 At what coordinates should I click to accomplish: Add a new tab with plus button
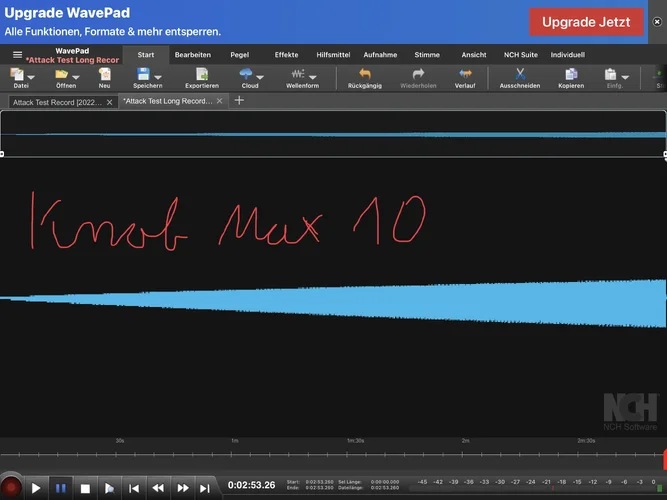click(239, 101)
